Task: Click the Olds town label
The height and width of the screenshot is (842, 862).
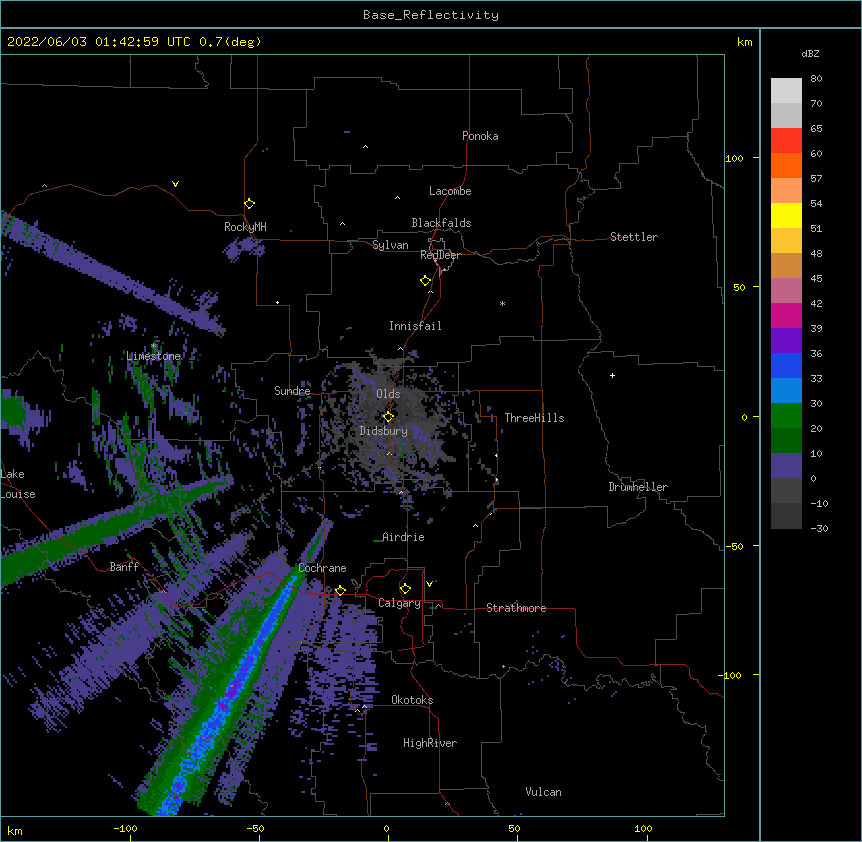Action: point(388,394)
